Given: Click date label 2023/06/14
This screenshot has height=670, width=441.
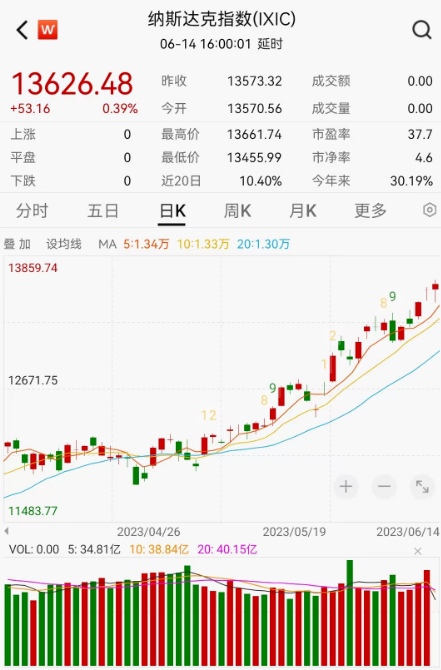Looking at the screenshot, I should pyautogui.click(x=408, y=532).
